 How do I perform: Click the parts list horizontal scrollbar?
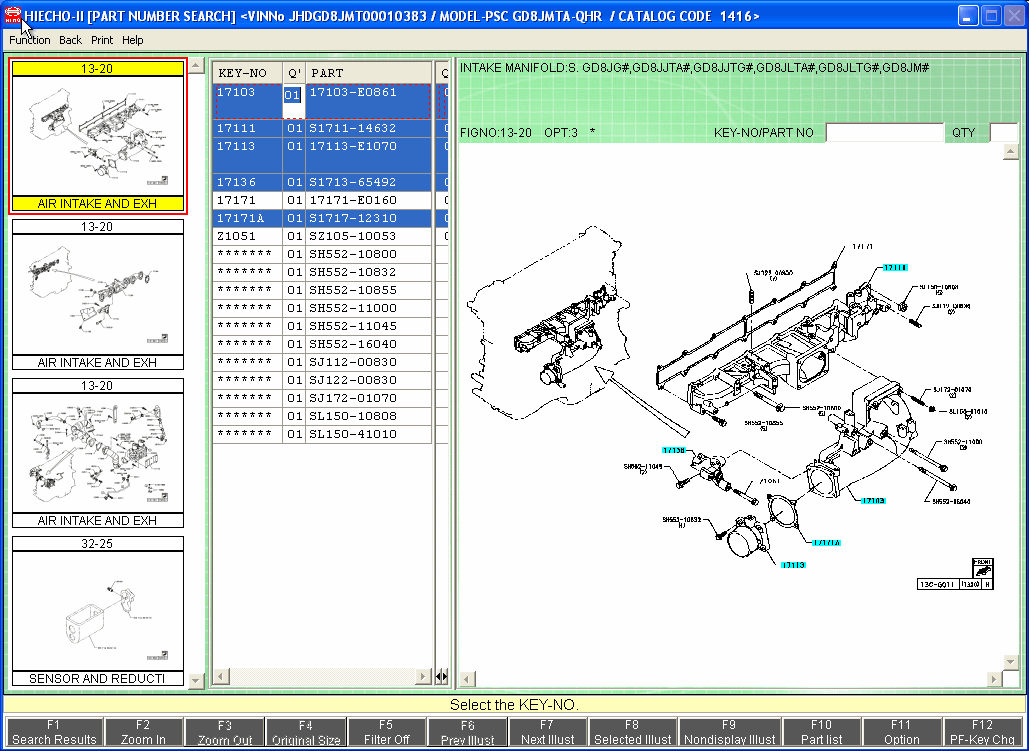click(322, 677)
